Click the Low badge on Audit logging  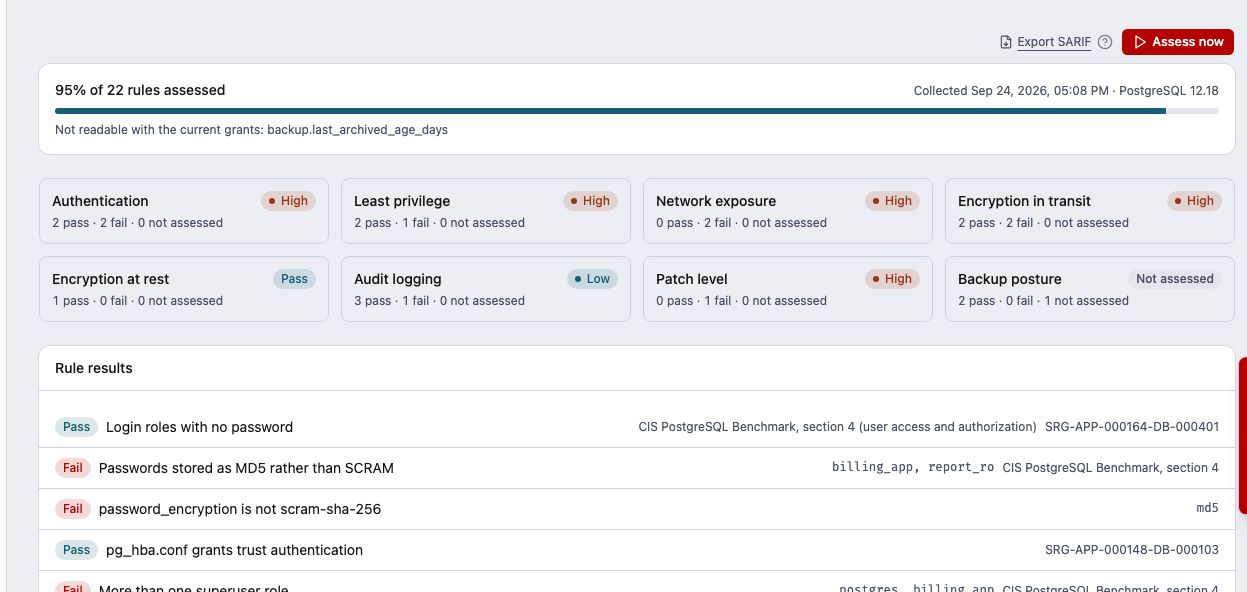[x=592, y=279]
